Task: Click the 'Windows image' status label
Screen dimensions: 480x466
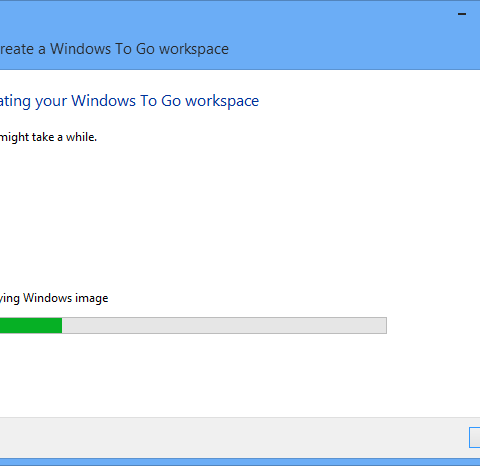Action: pyautogui.click(x=66, y=298)
